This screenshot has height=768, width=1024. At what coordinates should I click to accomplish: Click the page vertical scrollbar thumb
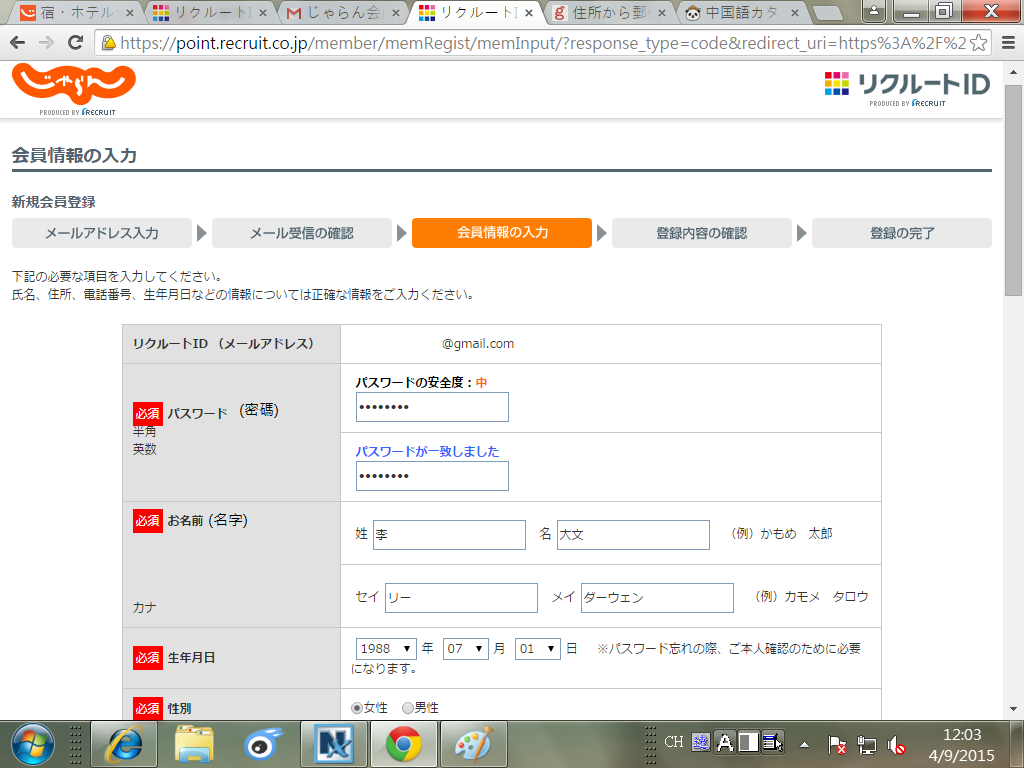click(x=1014, y=189)
